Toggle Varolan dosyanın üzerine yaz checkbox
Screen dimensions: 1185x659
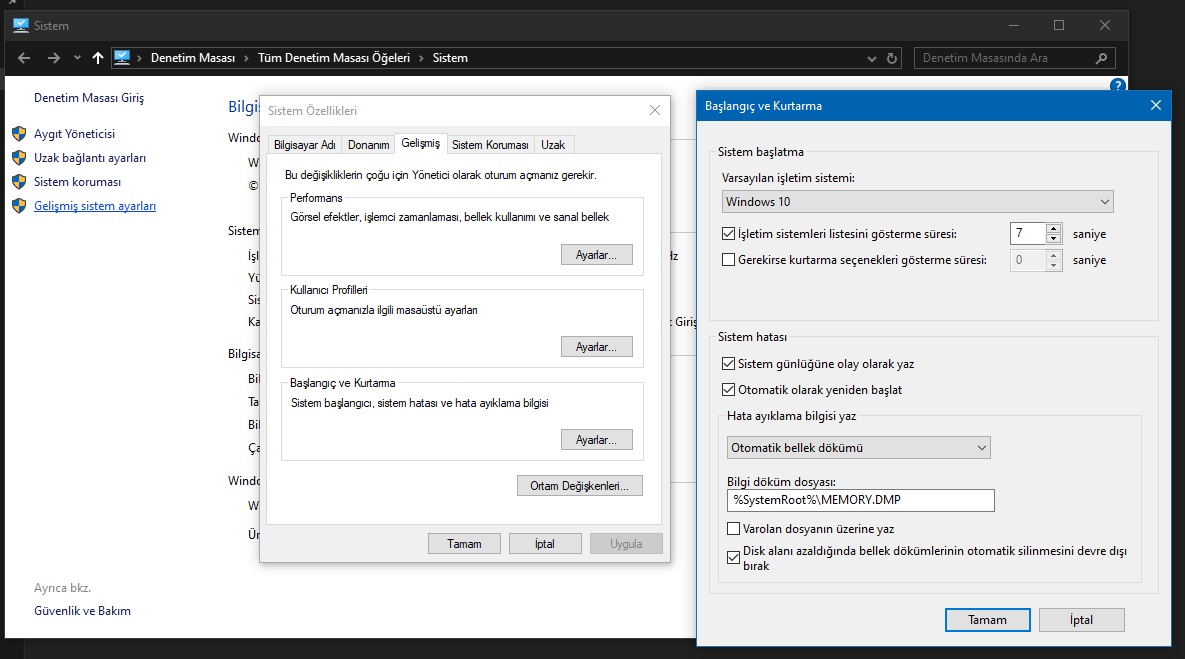(x=733, y=529)
